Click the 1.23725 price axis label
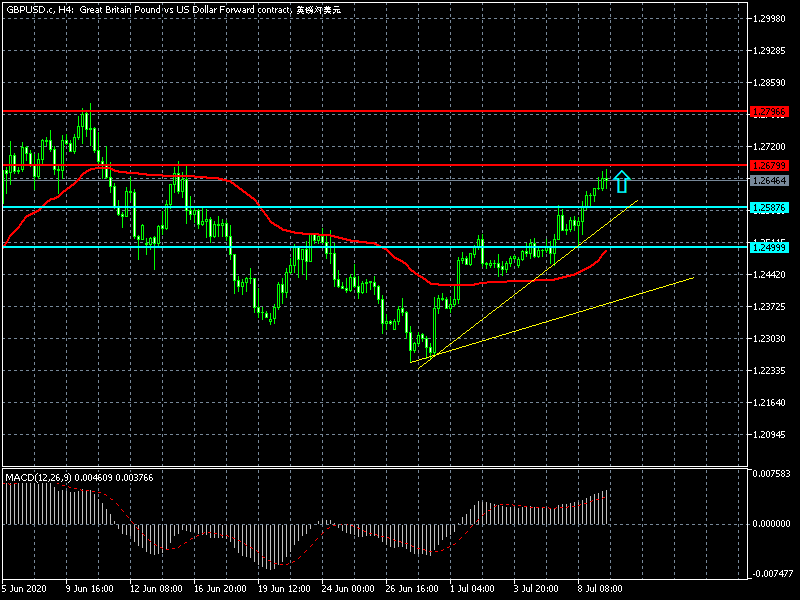Viewport: 800px width, 600px height. pos(769,306)
